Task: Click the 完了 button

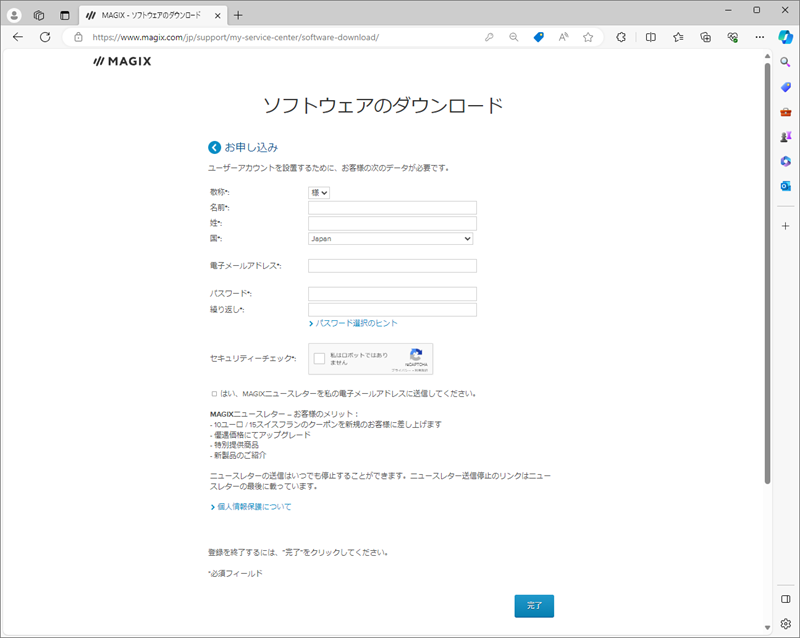Action: click(x=534, y=606)
